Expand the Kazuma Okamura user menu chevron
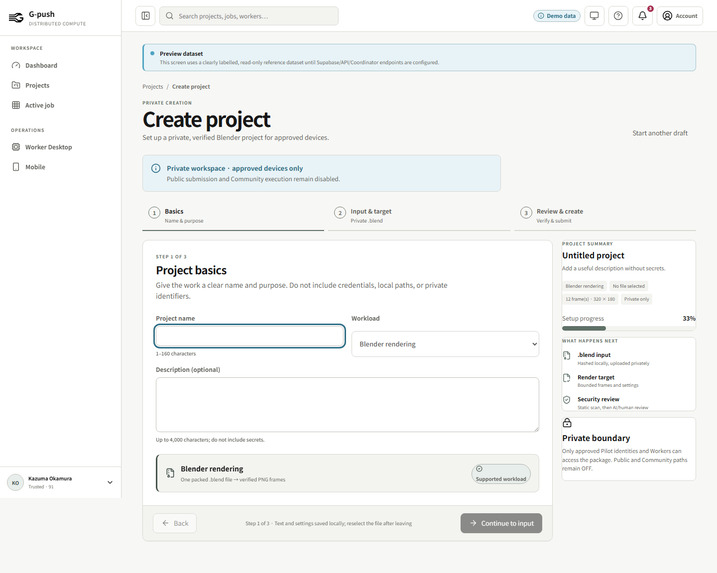 [110, 482]
